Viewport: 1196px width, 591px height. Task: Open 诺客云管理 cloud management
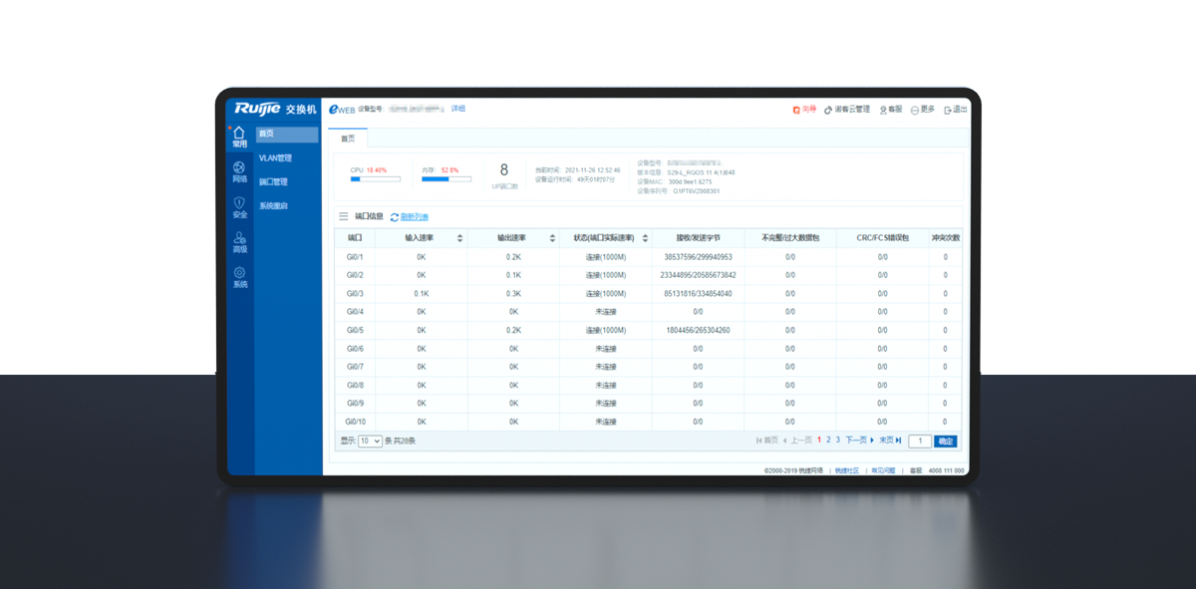828,109
